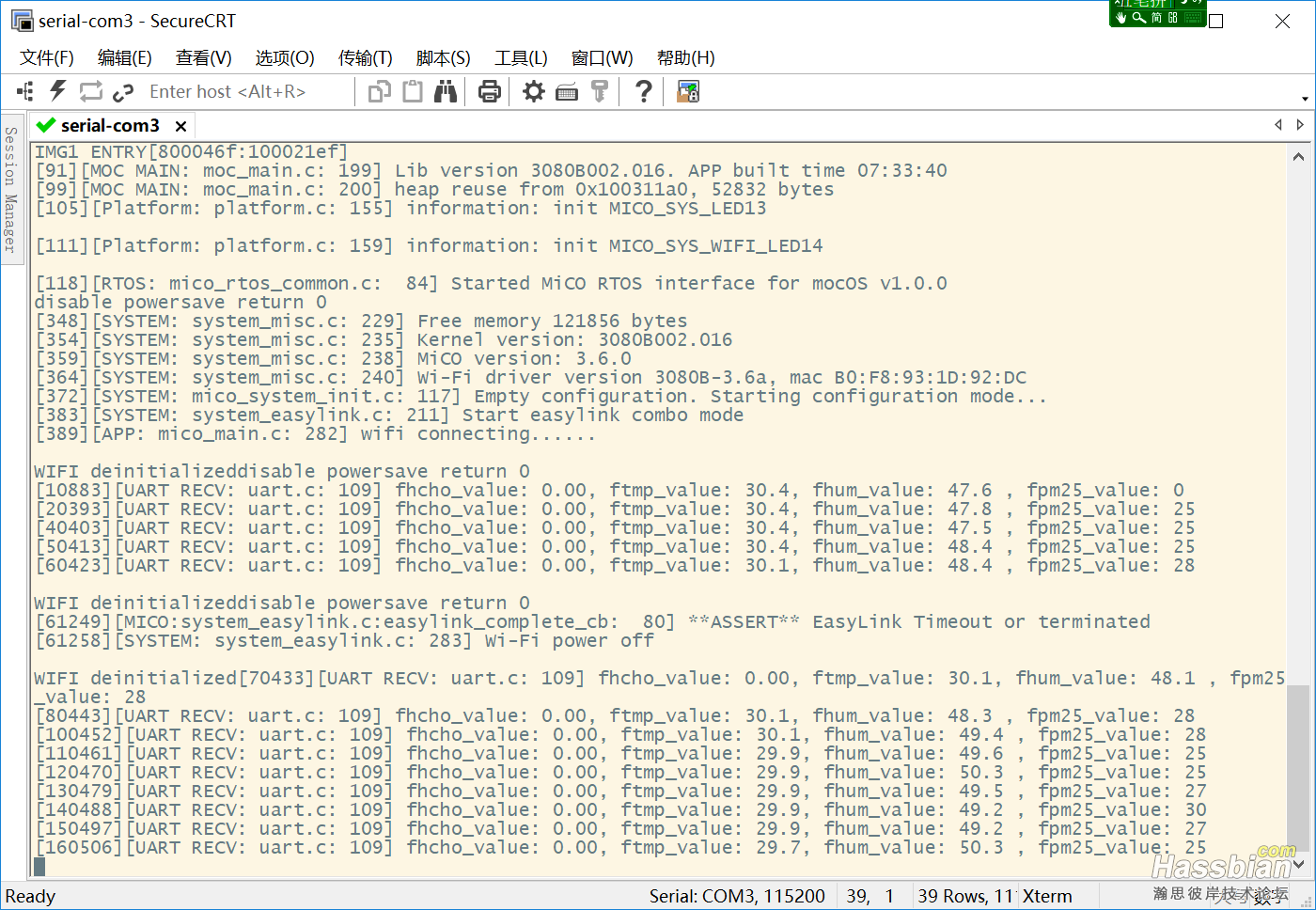The image size is (1316, 910).
Task: Click the Reconnect toolbar icon
Action: point(90,91)
